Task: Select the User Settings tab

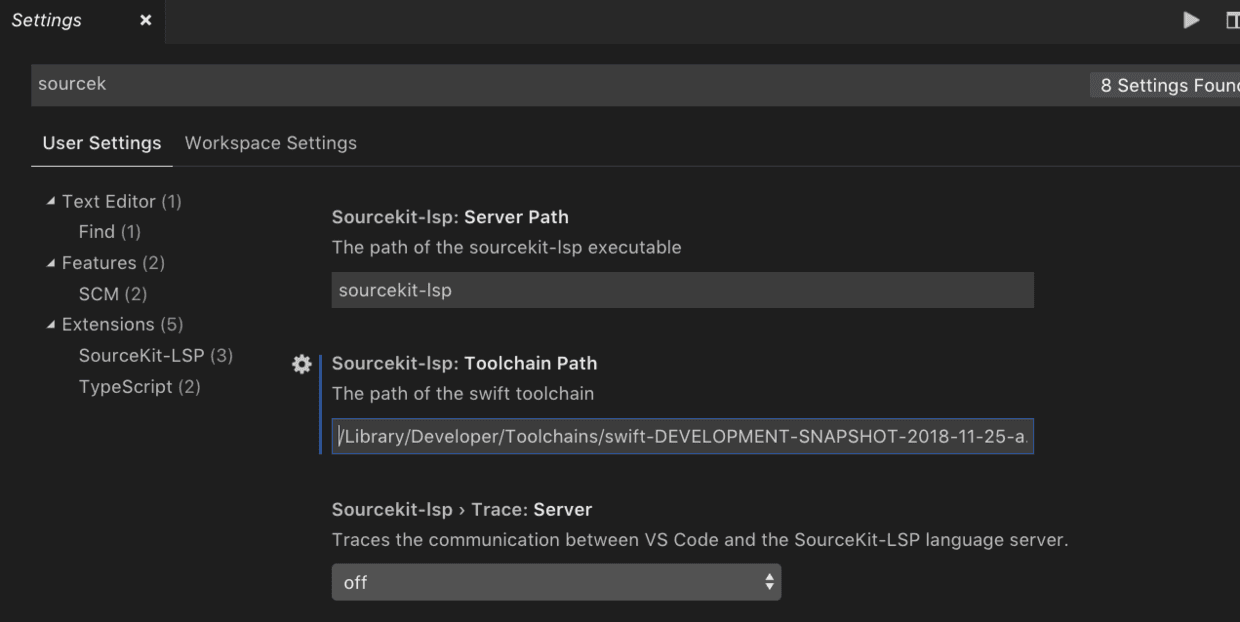Action: pyautogui.click(x=101, y=143)
